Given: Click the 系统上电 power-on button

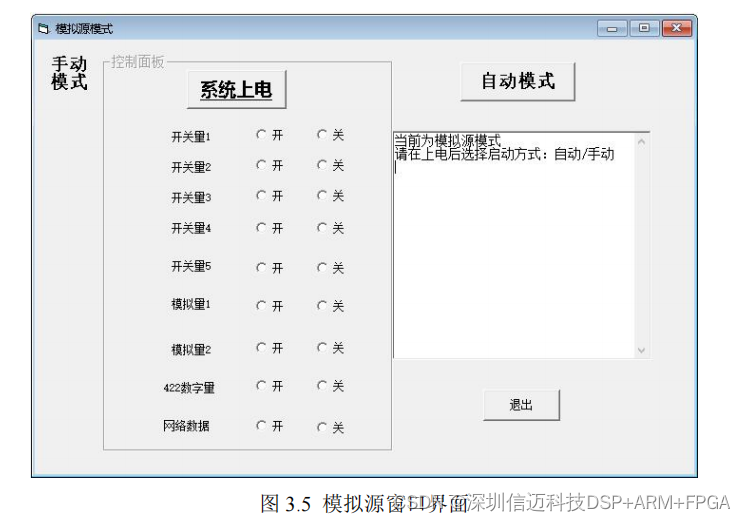Looking at the screenshot, I should 236,90.
